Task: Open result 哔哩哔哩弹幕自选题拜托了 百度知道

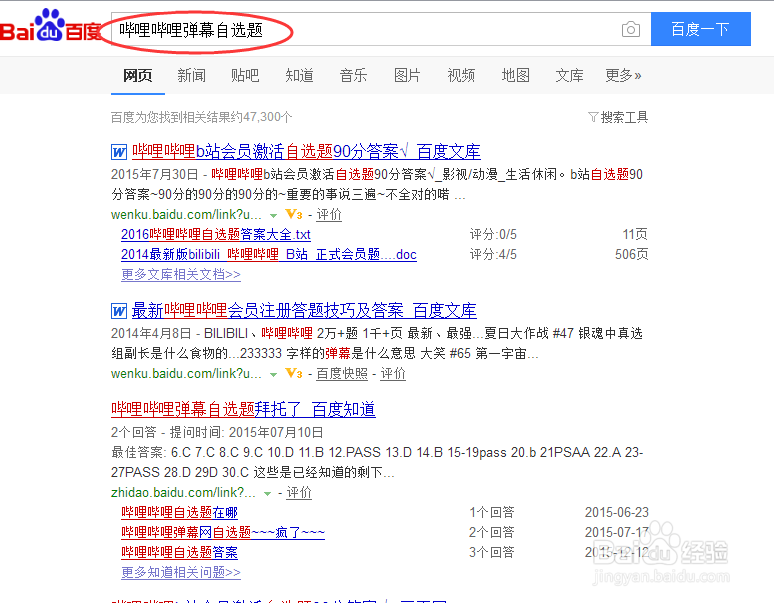Action: (x=243, y=409)
